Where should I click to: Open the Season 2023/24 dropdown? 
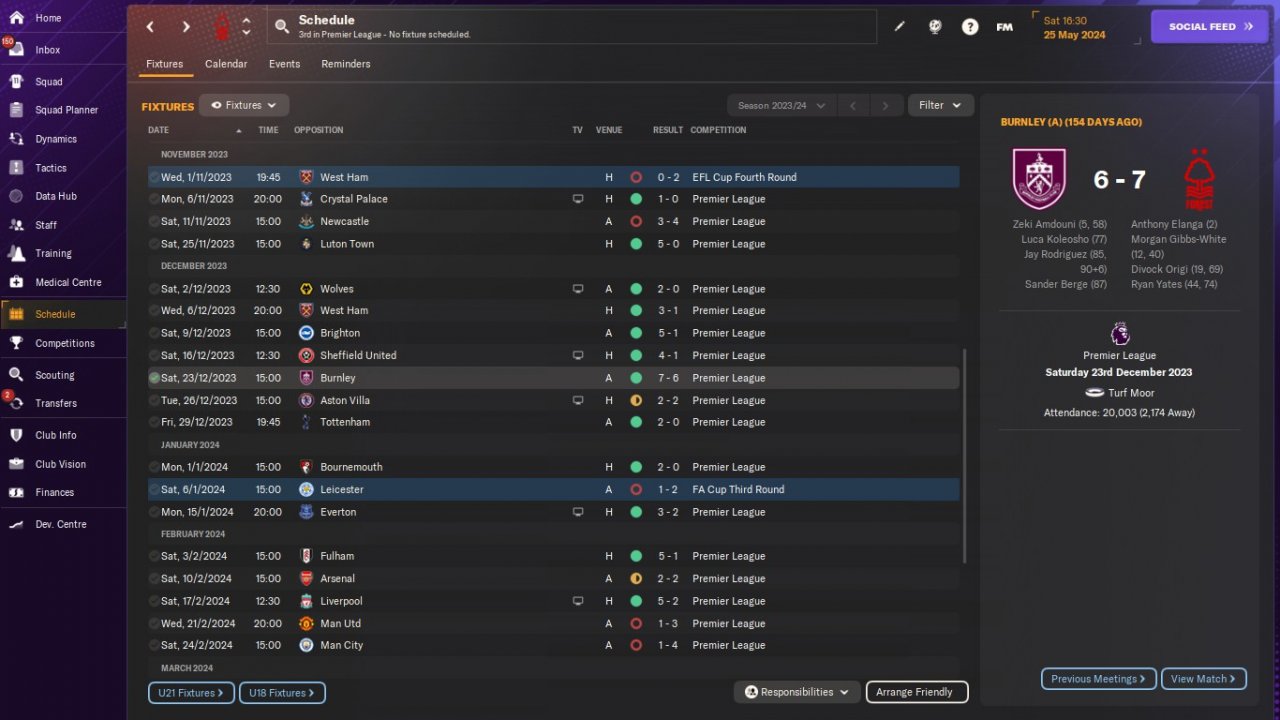point(782,105)
